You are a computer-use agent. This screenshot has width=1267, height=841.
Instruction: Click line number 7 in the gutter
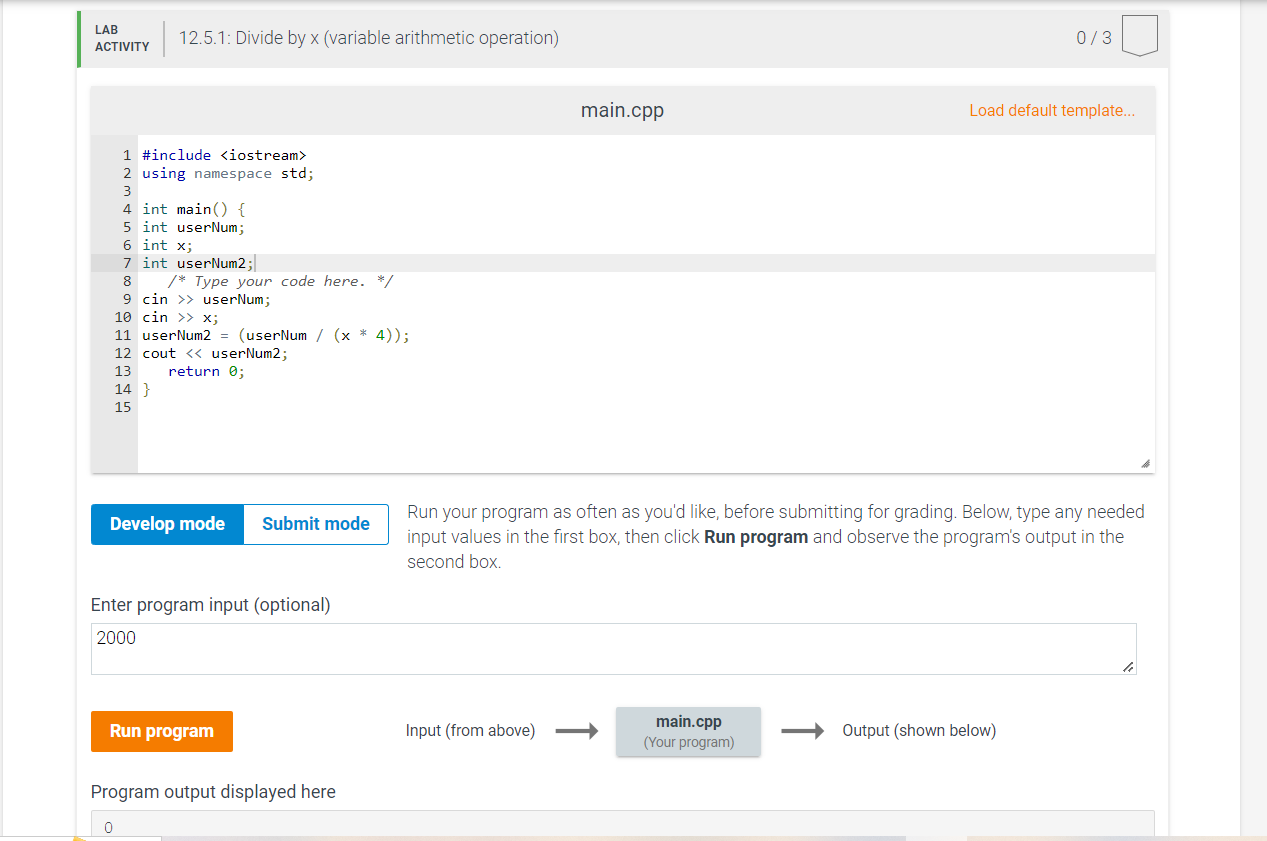[x=126, y=263]
